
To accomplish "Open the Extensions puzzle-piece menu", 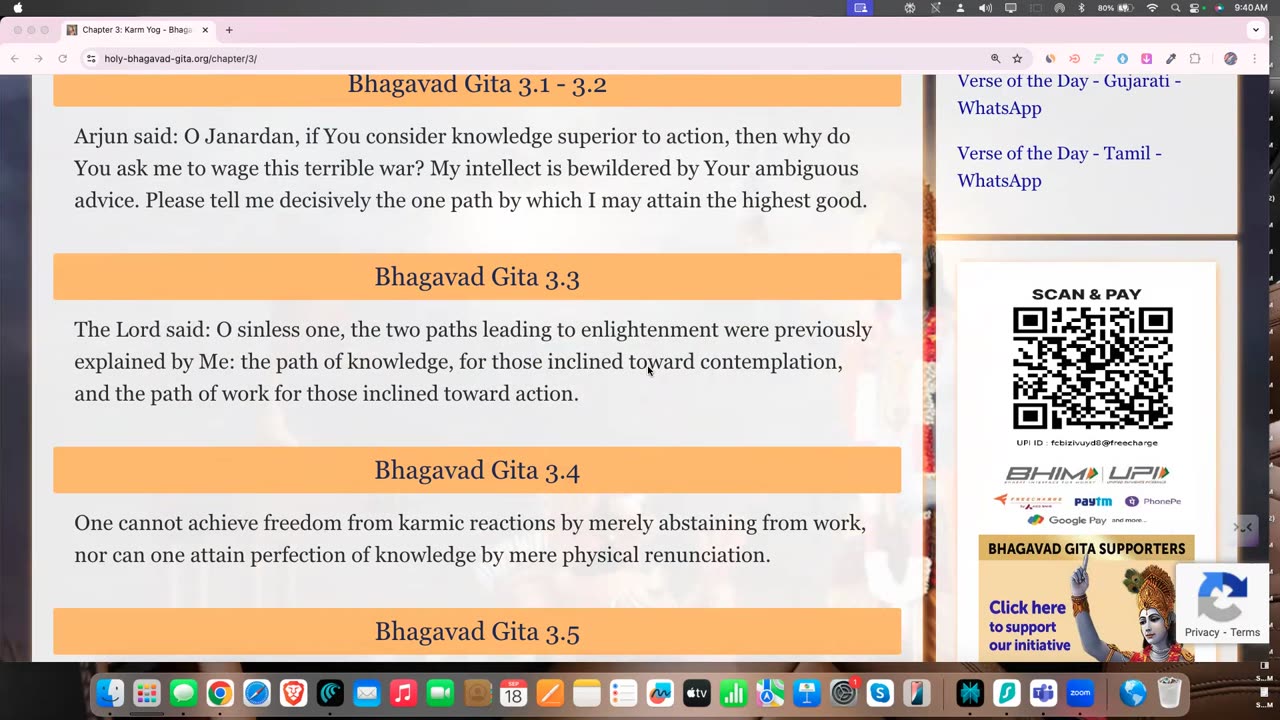I will pyautogui.click(x=1194, y=59).
